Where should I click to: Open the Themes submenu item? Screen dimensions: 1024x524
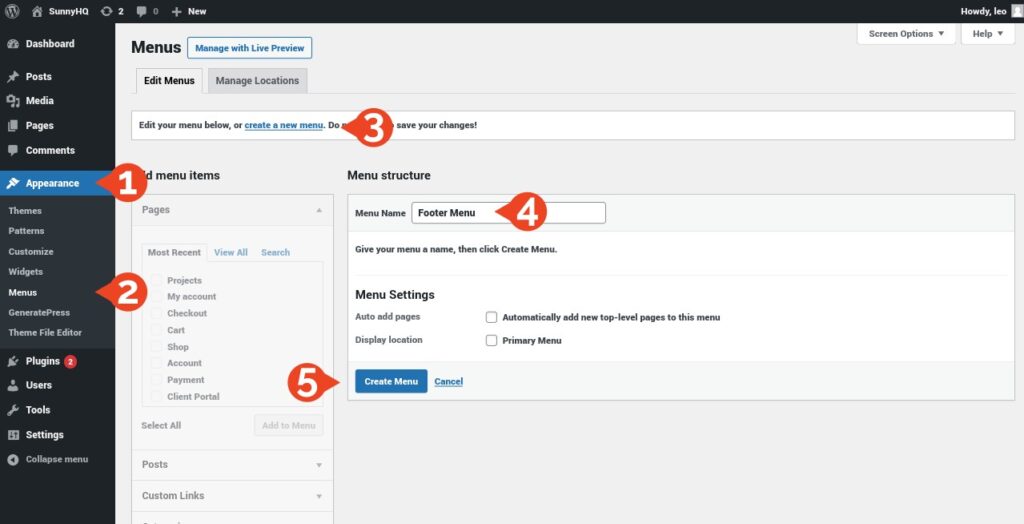click(25, 211)
